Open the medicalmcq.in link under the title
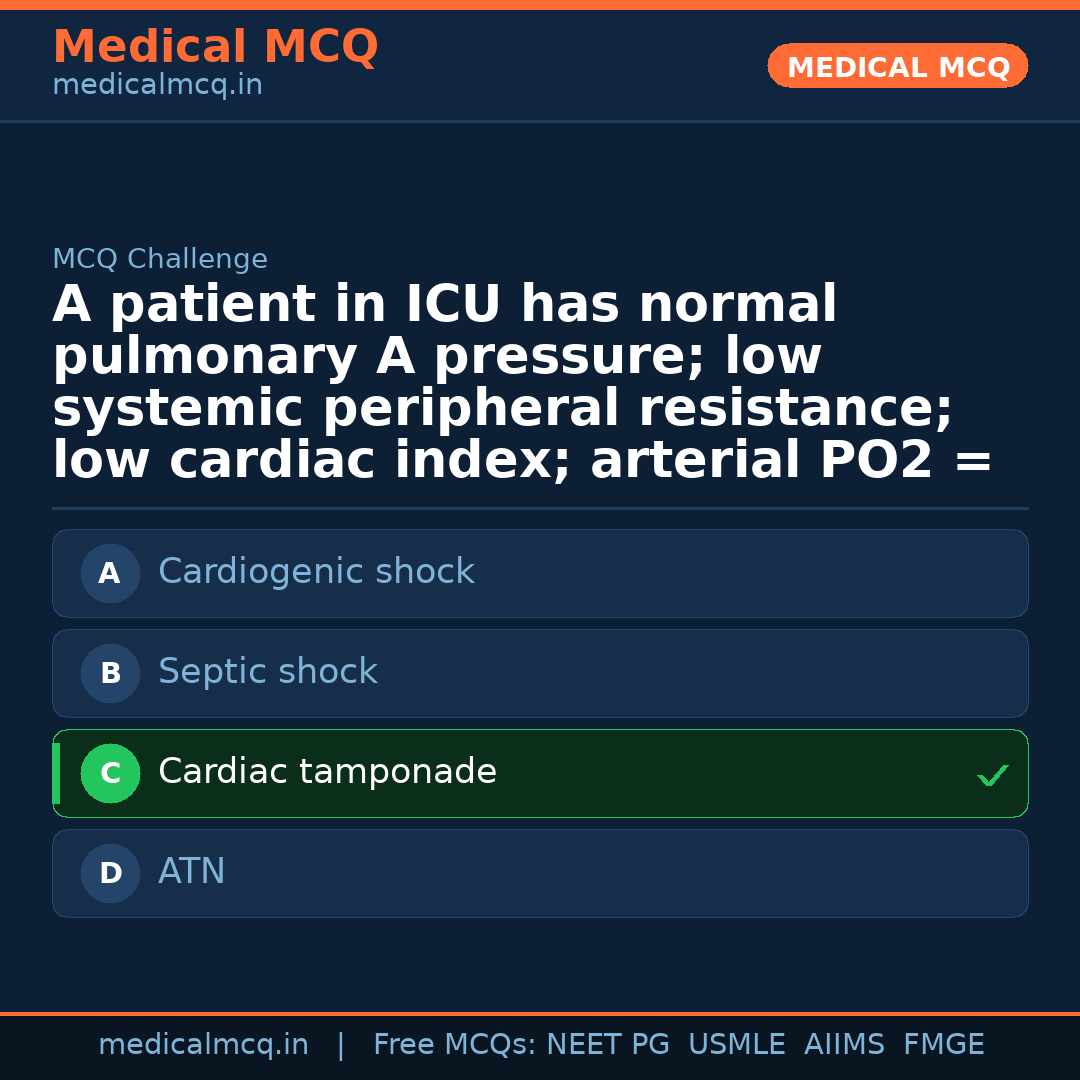Screen dimensions: 1080x1080 click(x=157, y=86)
